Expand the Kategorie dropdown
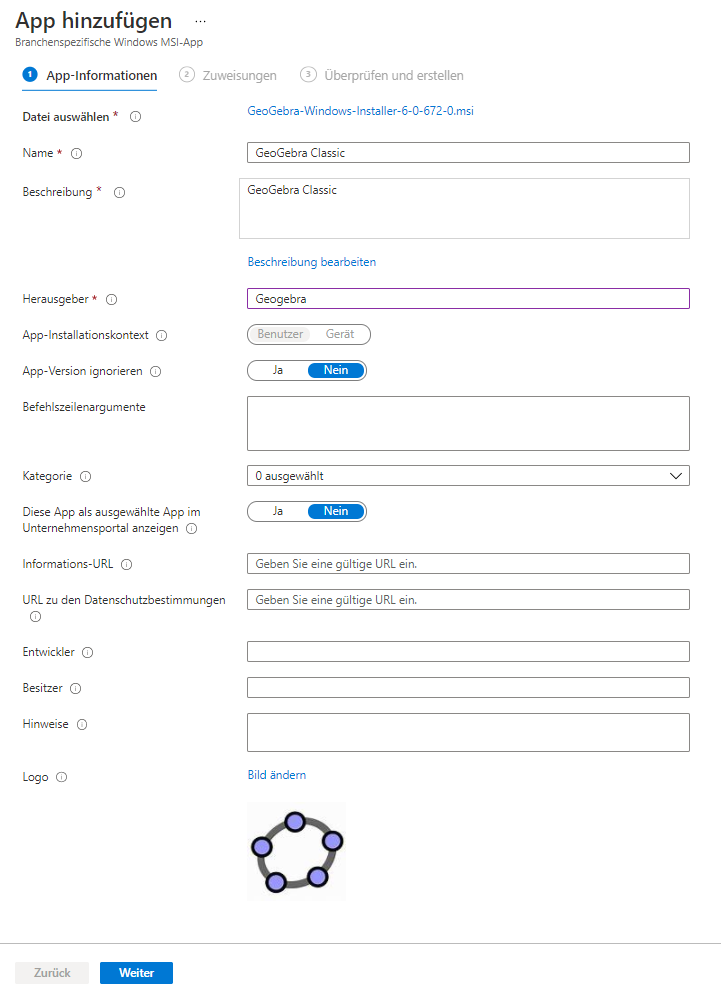The width and height of the screenshot is (721, 993). coord(468,476)
